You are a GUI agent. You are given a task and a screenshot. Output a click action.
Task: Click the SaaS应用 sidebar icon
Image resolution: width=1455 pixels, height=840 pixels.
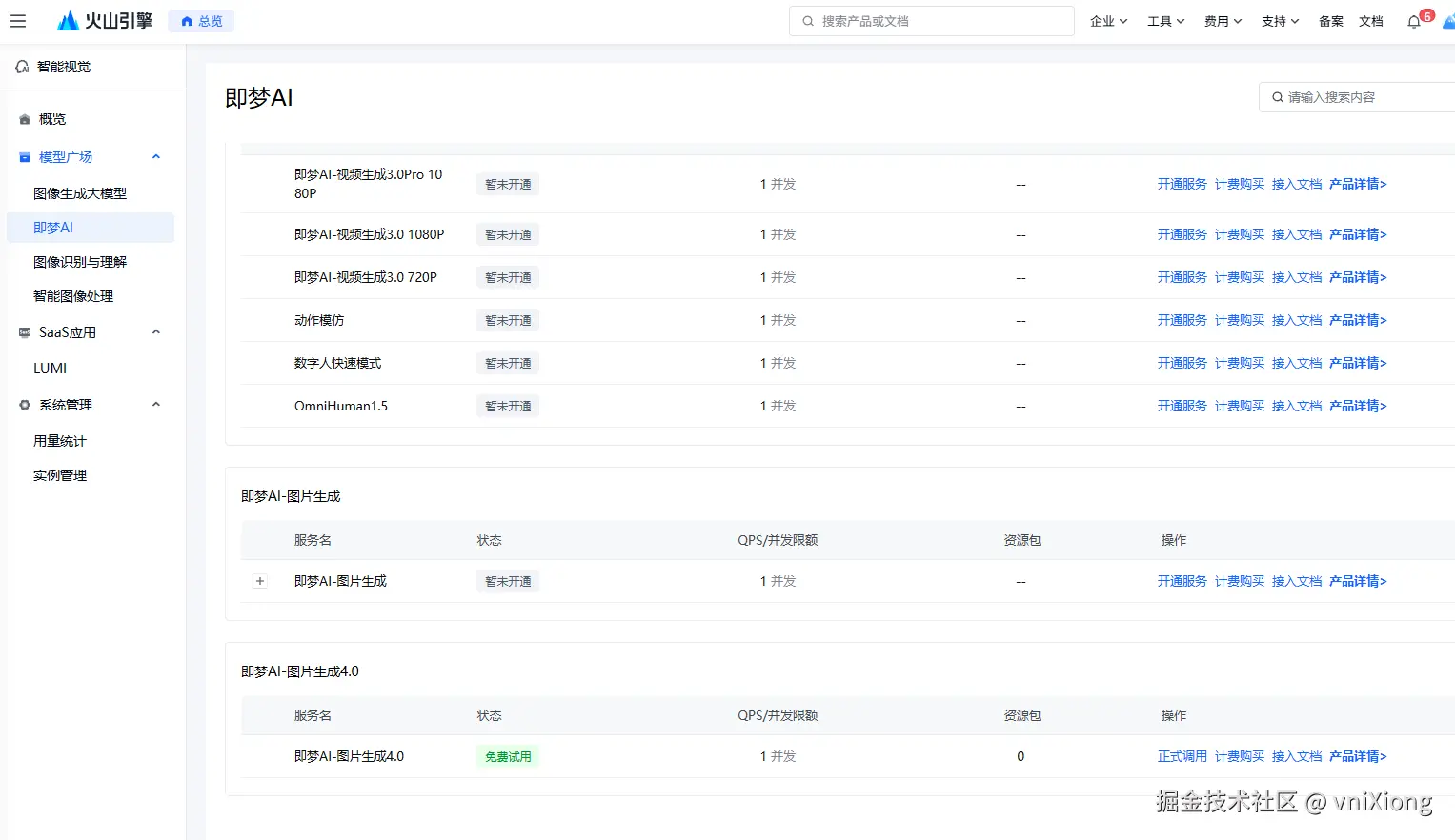point(25,332)
